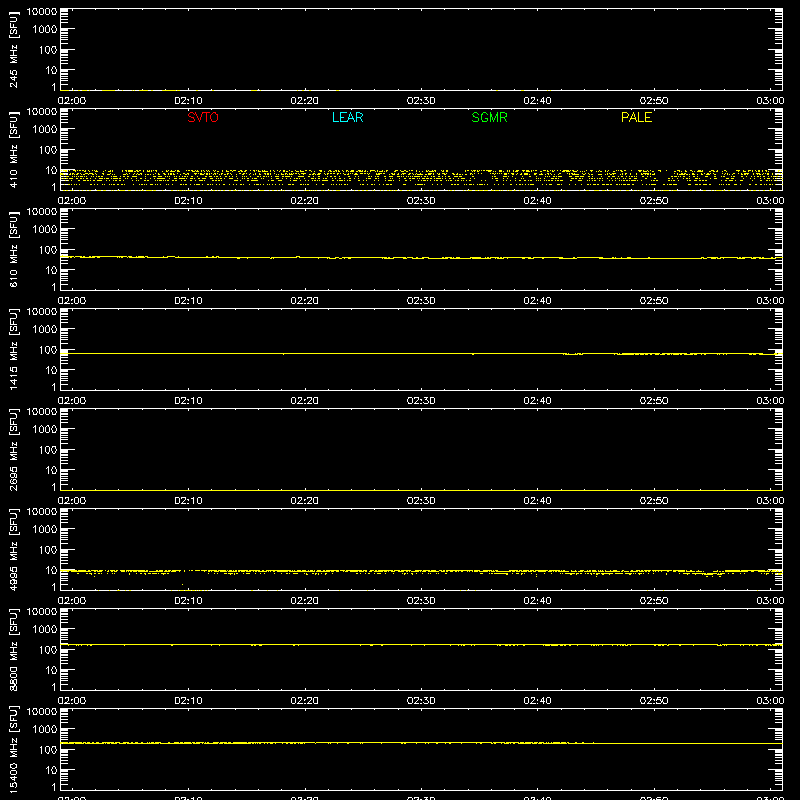Click the 15400 MHz [SFU] axis title

click(x=13, y=749)
